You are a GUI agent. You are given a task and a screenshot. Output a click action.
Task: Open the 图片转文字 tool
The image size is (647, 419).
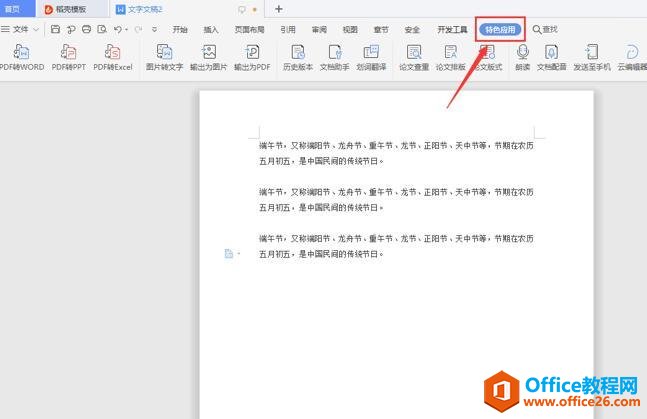(x=164, y=52)
